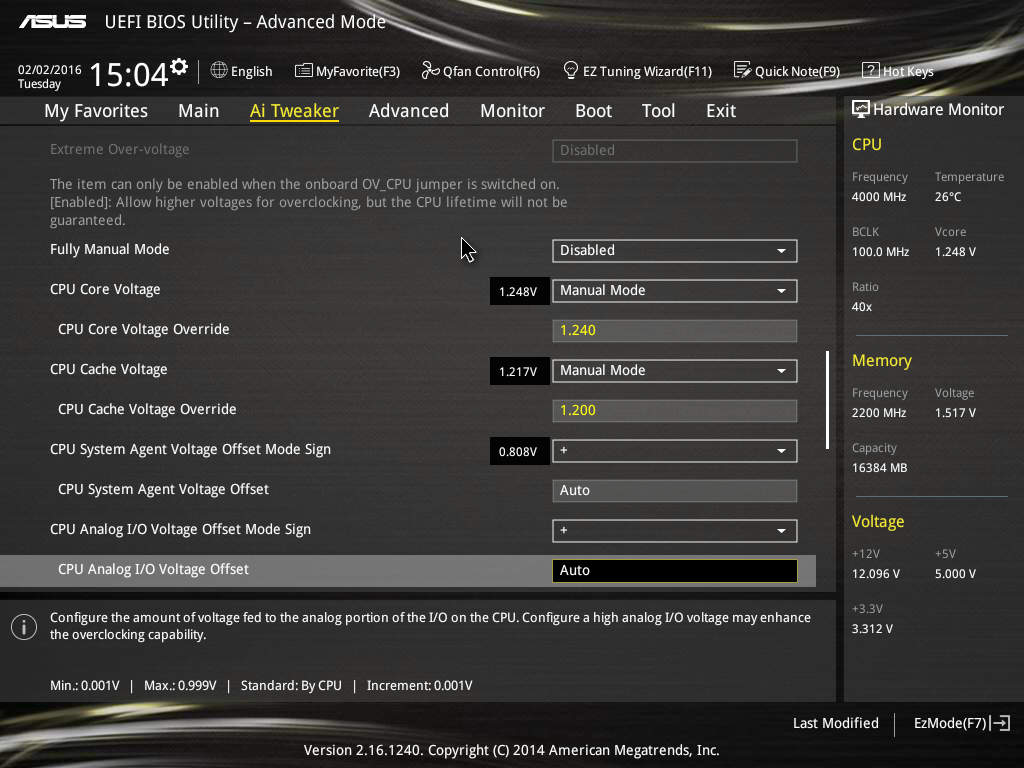Image resolution: width=1024 pixels, height=768 pixels.
Task: Click the Hot Keys question mark icon
Action: (870, 70)
